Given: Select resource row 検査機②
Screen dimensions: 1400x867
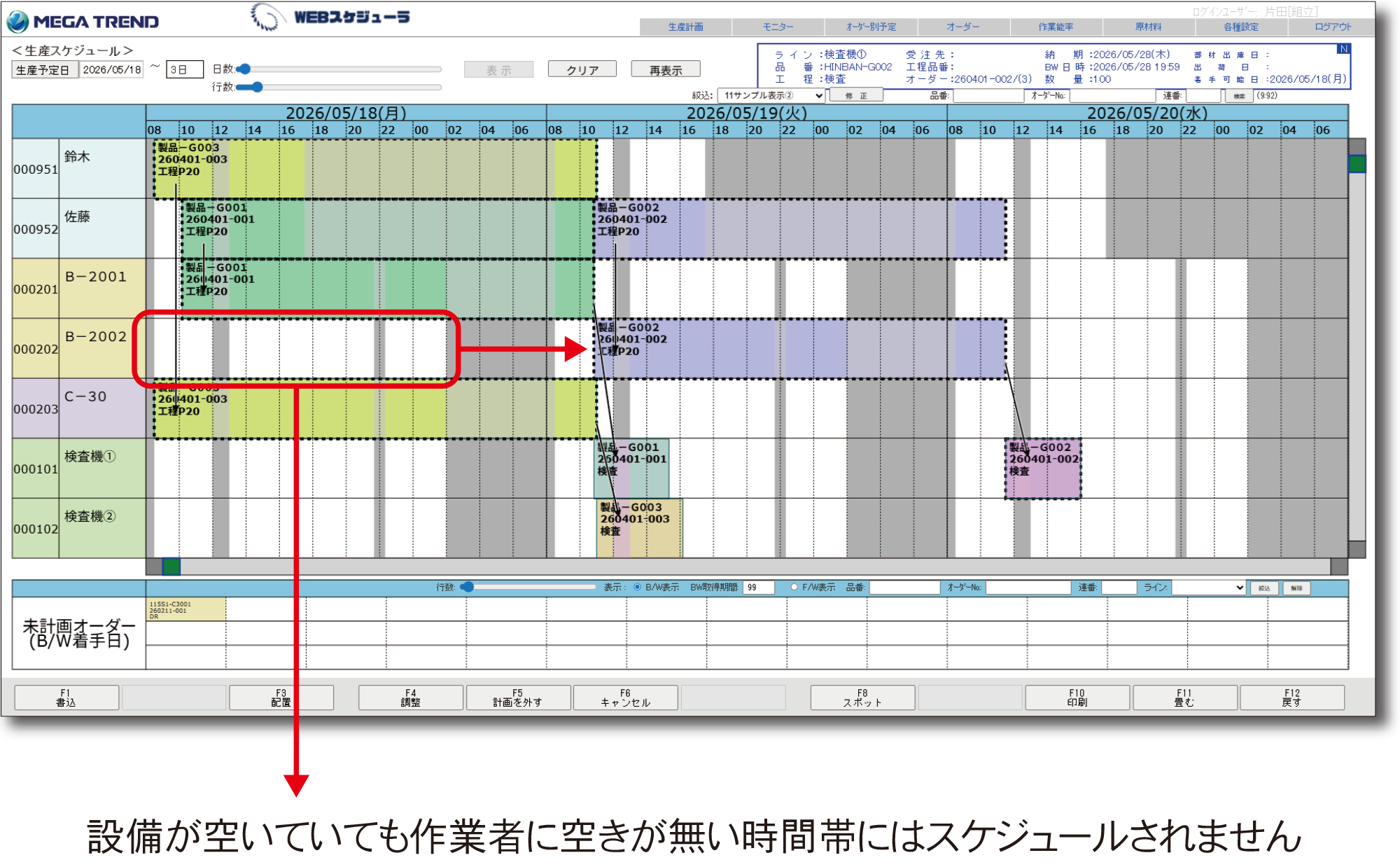Looking at the screenshot, I should click(79, 528).
